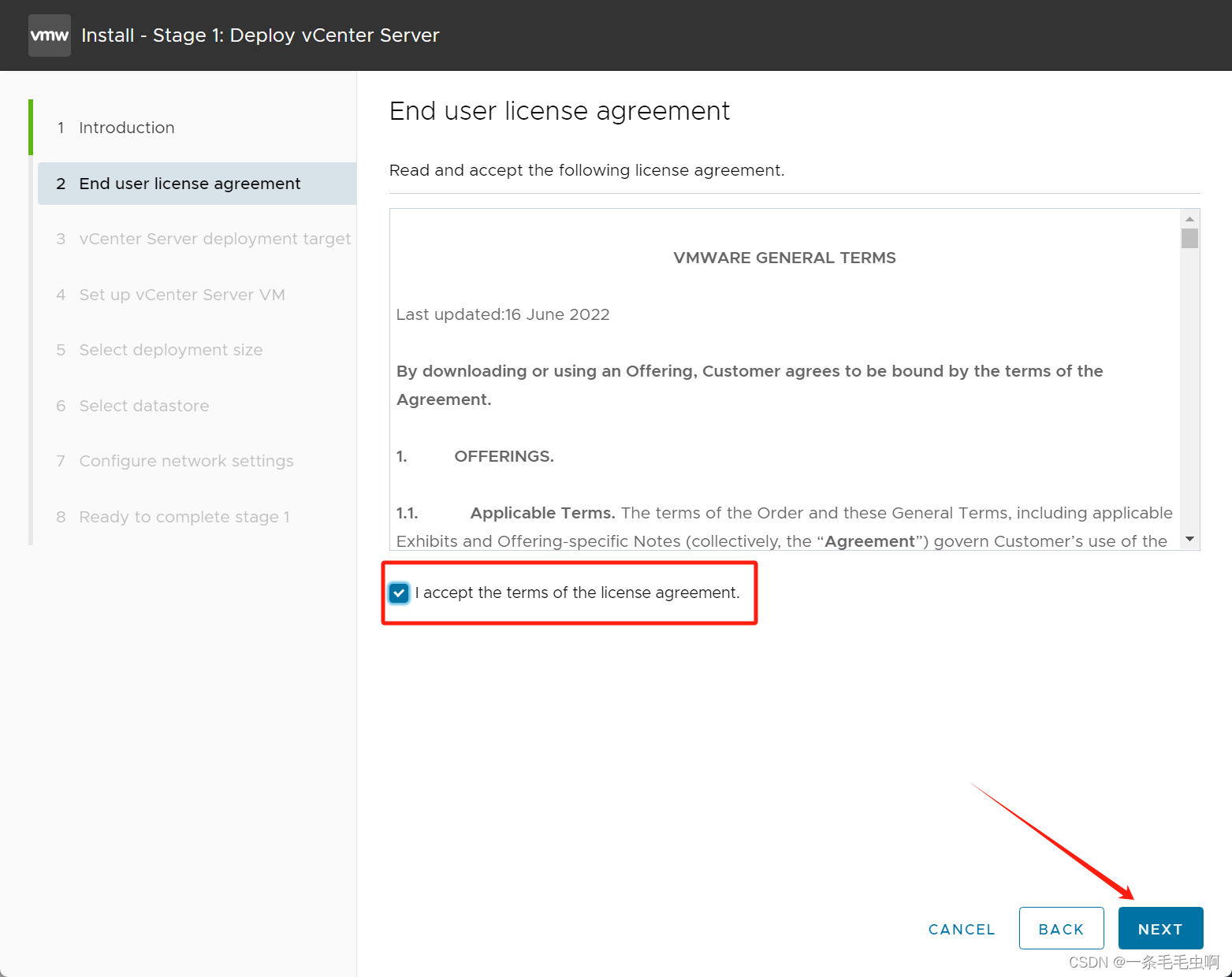Cancel the installation wizard
This screenshot has width=1232, height=977.
pyautogui.click(x=962, y=929)
